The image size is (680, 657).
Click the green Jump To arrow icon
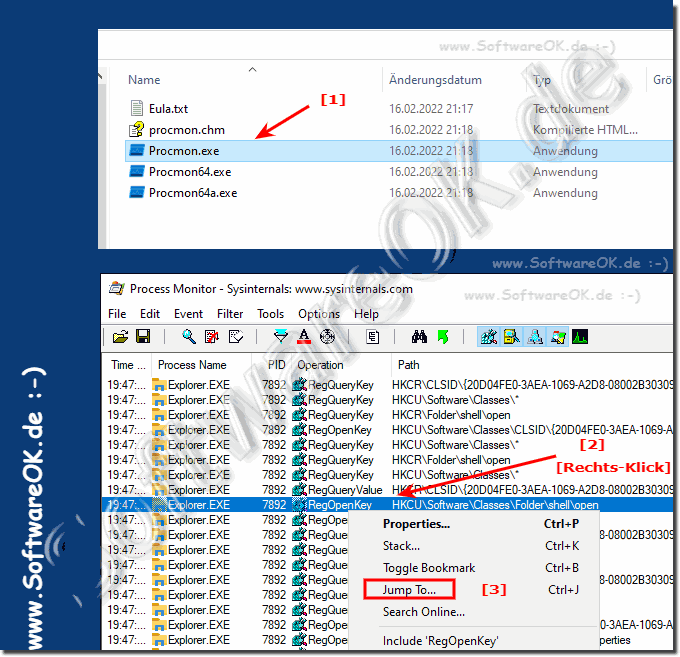point(443,337)
